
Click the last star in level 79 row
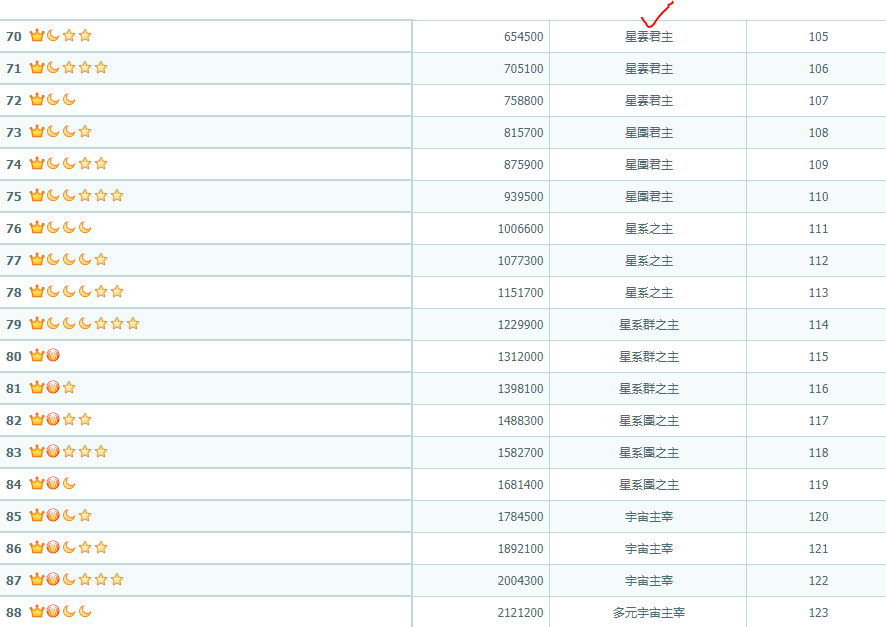click(x=133, y=324)
